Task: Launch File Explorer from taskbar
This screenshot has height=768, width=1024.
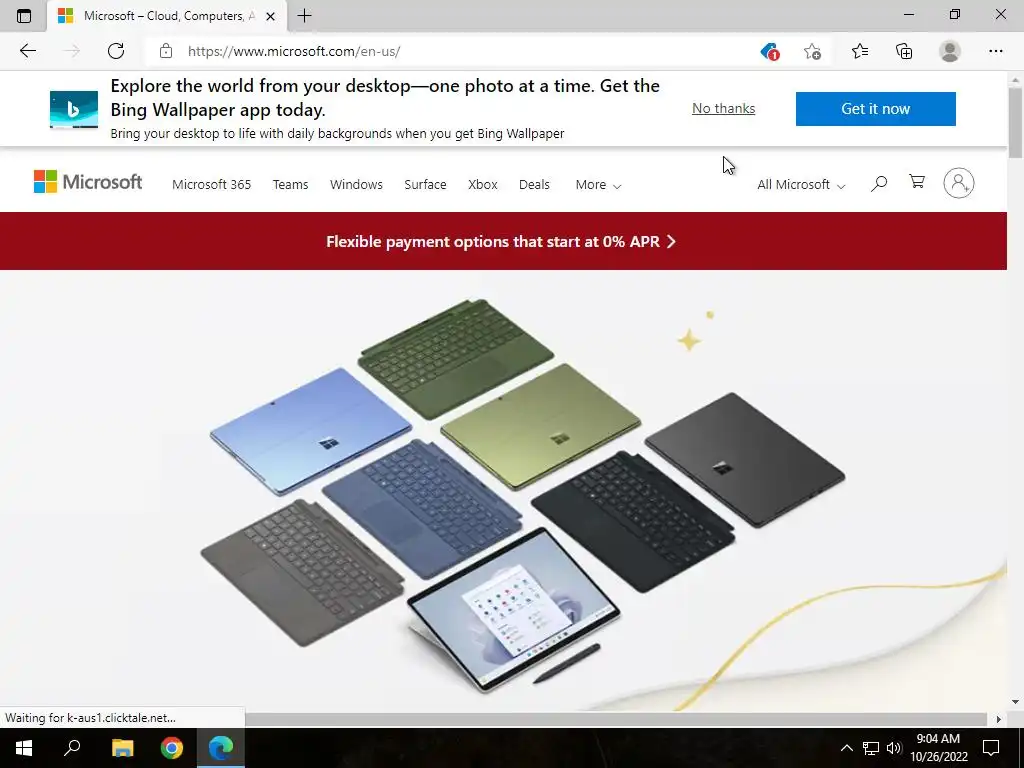Action: pyautogui.click(x=122, y=748)
